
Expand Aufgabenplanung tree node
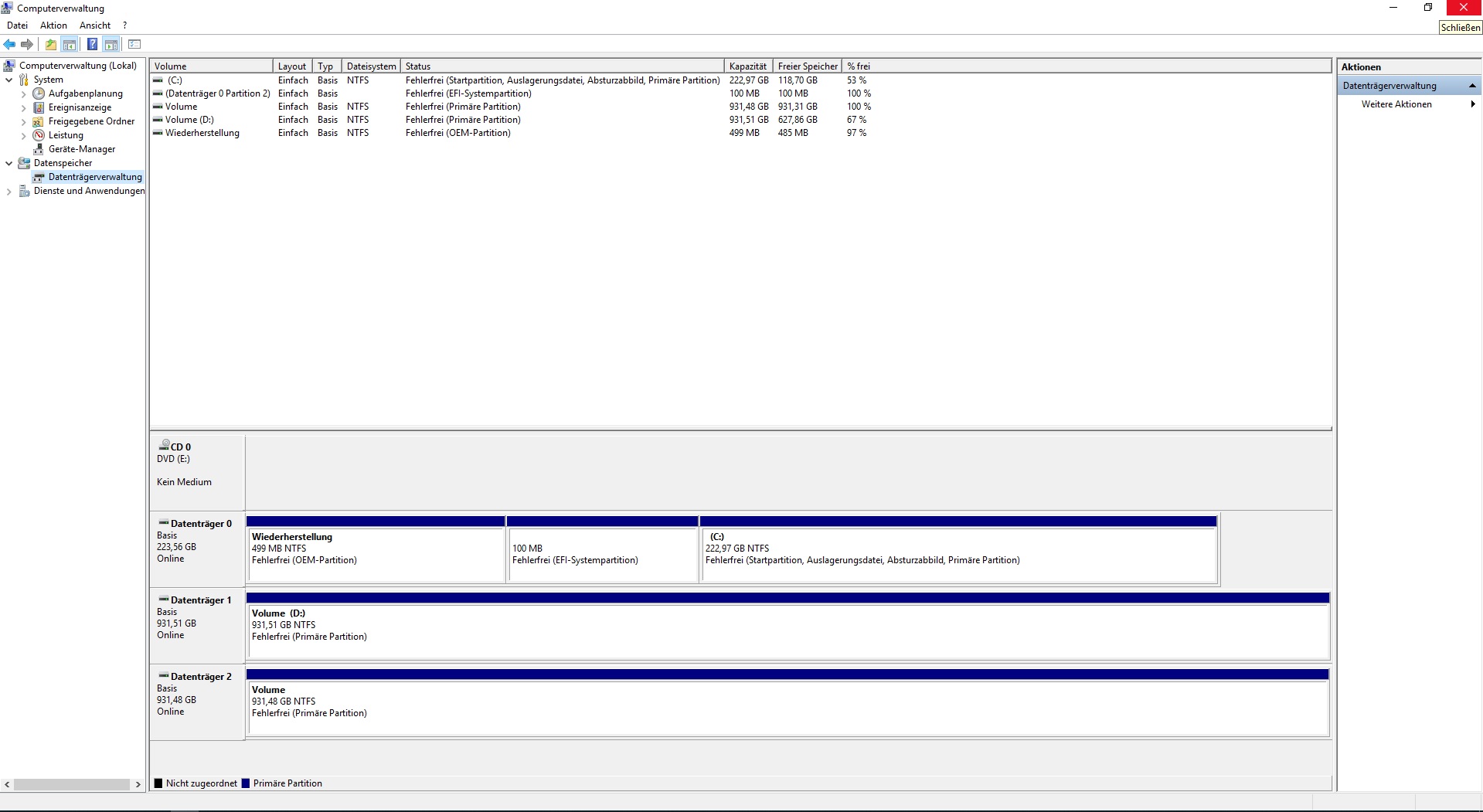point(23,94)
